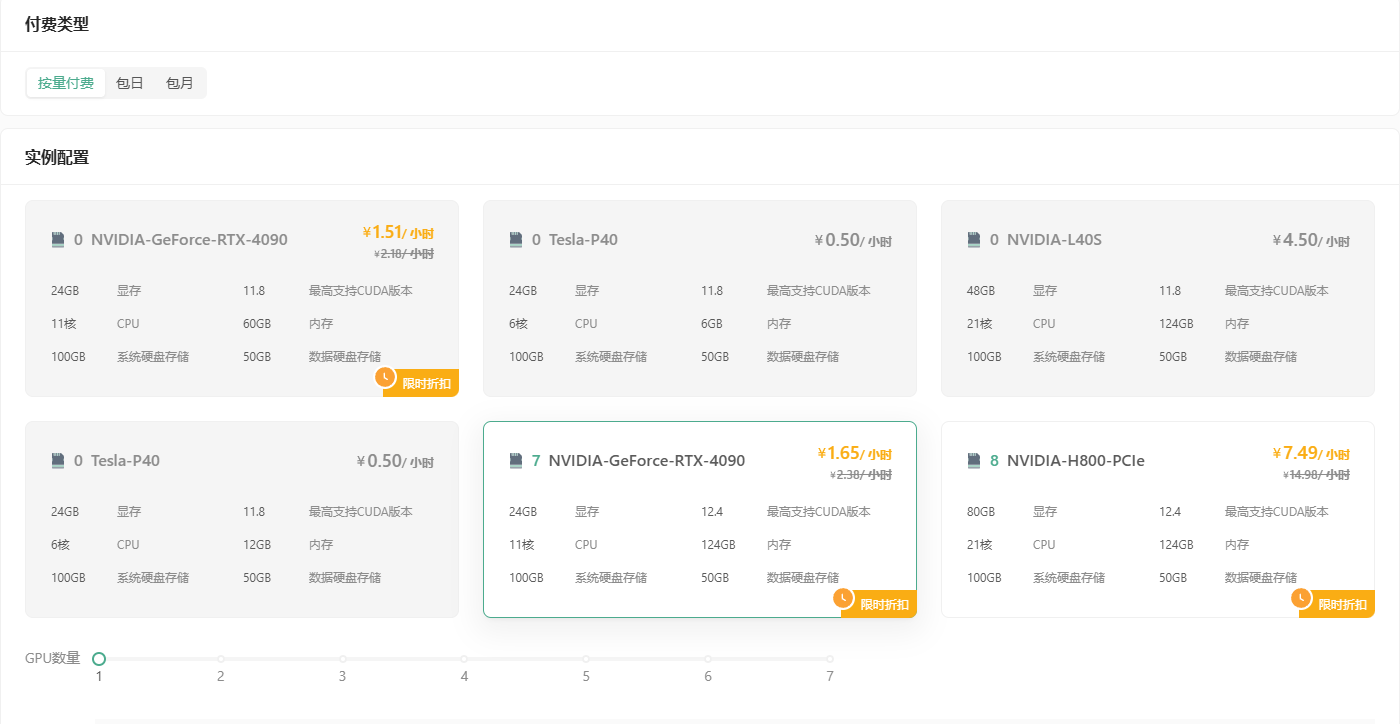Viewport: 1400px width, 724px height.
Task: Click the 实例配置 section heading
Action: (57, 157)
